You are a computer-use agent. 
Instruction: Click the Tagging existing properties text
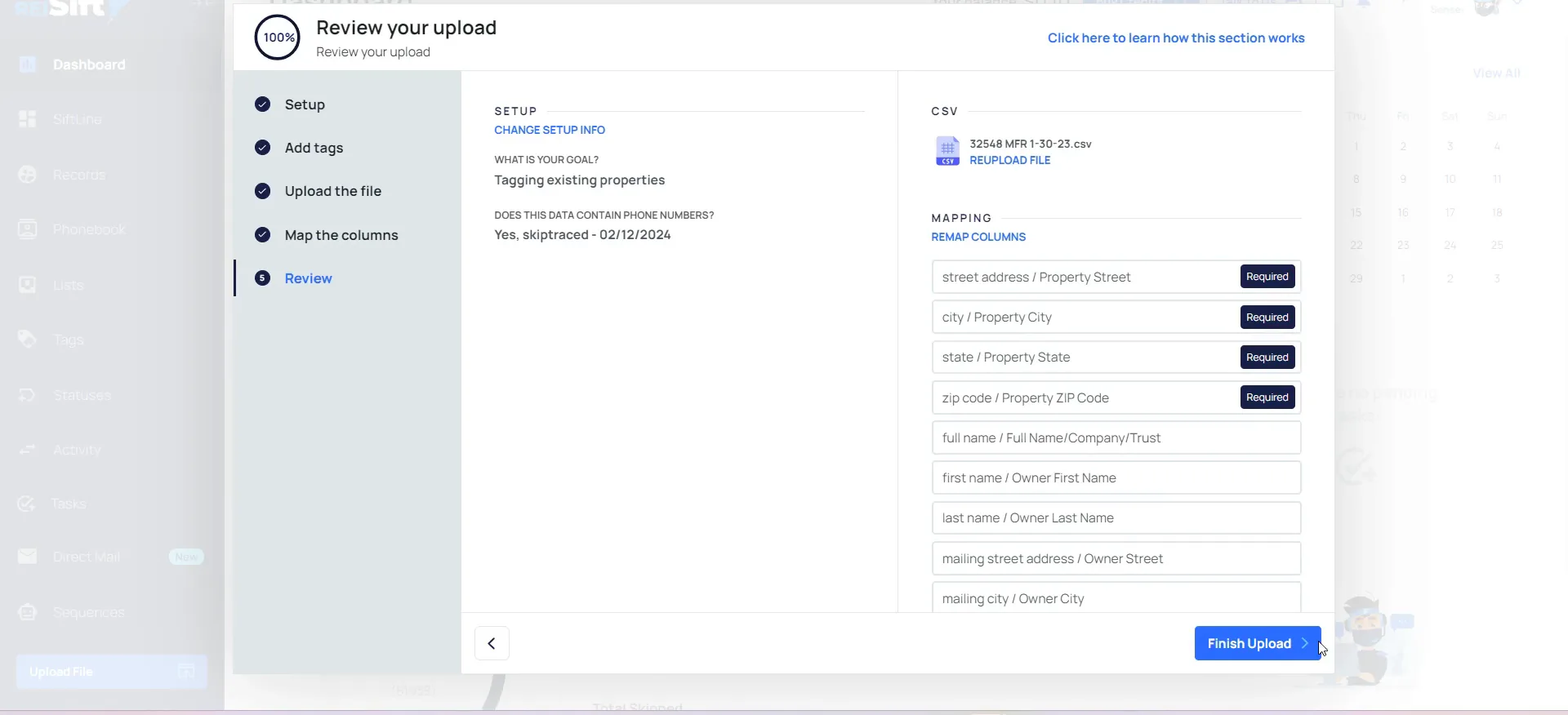(x=580, y=180)
